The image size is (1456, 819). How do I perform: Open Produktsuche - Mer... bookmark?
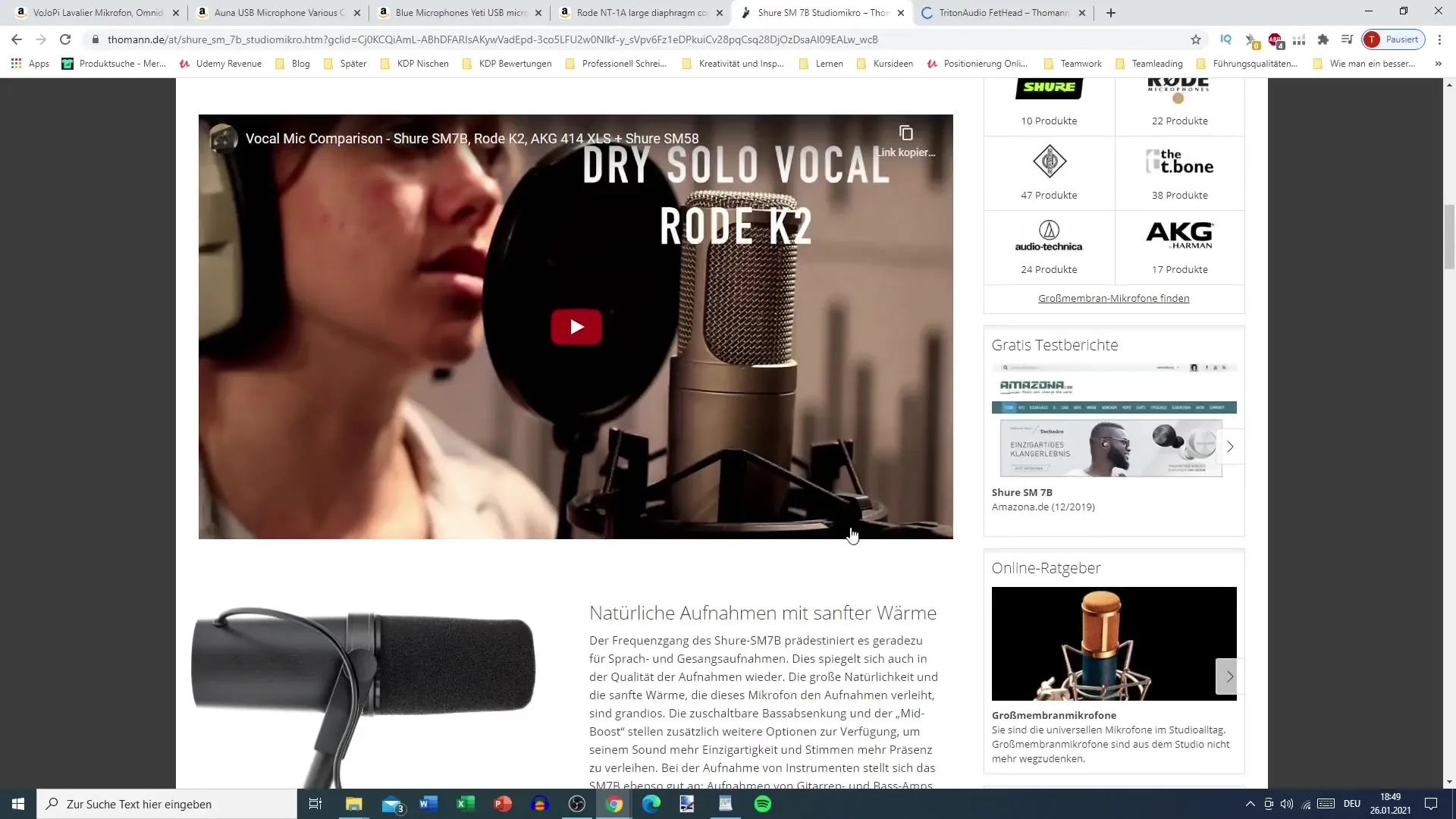114,64
